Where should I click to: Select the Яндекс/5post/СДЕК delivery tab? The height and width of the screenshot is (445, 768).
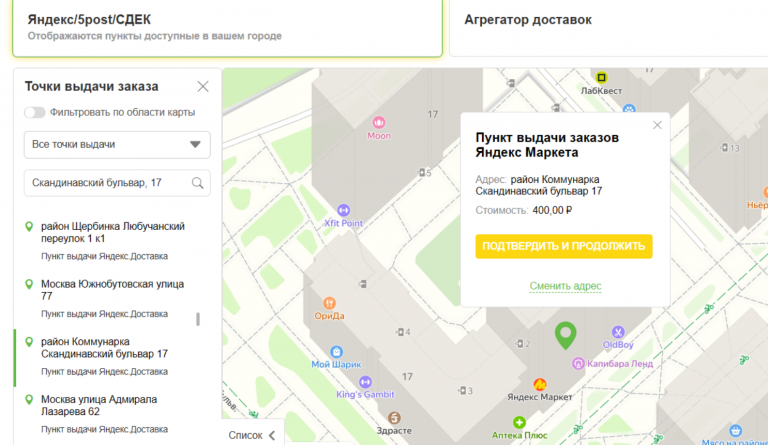pyautogui.click(x=227, y=28)
